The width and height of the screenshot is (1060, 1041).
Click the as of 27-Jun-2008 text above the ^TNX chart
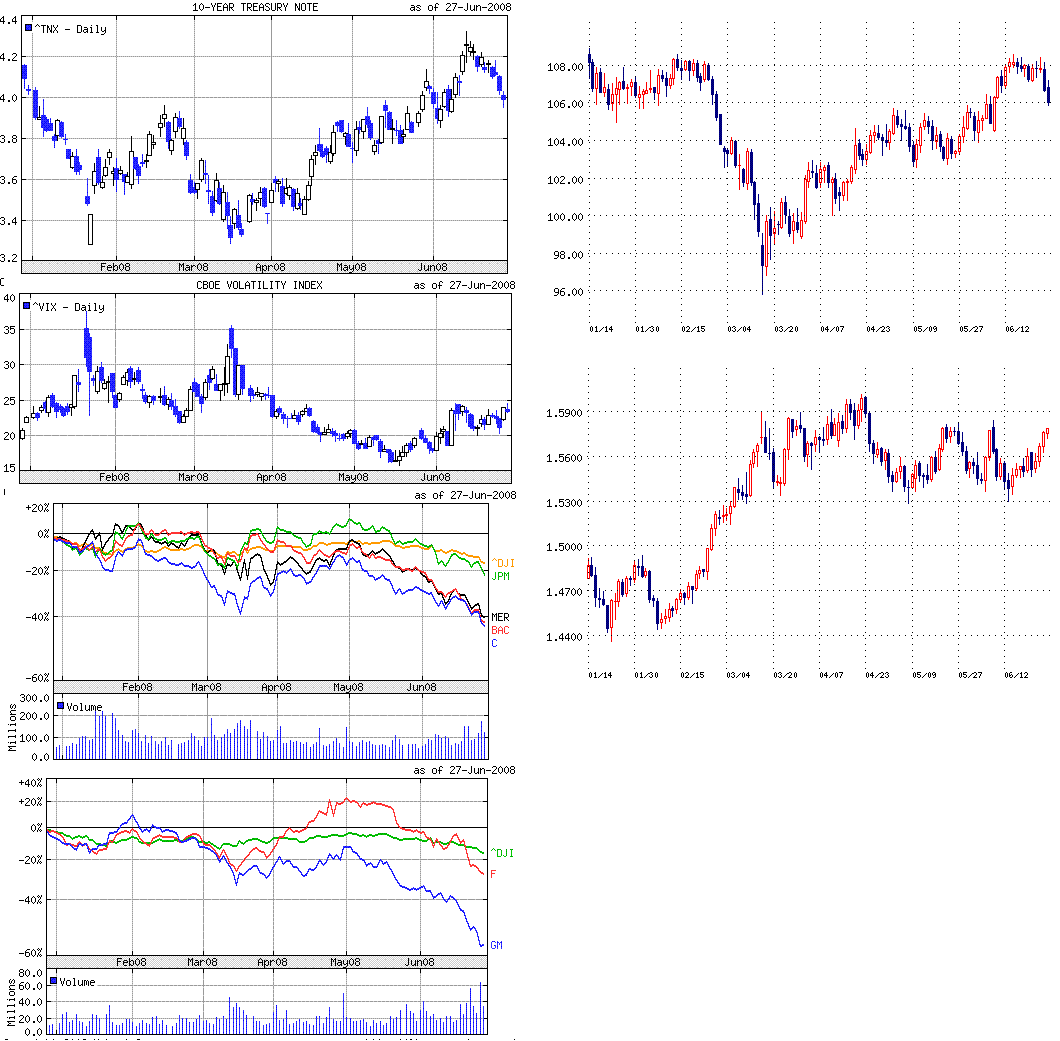click(x=463, y=8)
